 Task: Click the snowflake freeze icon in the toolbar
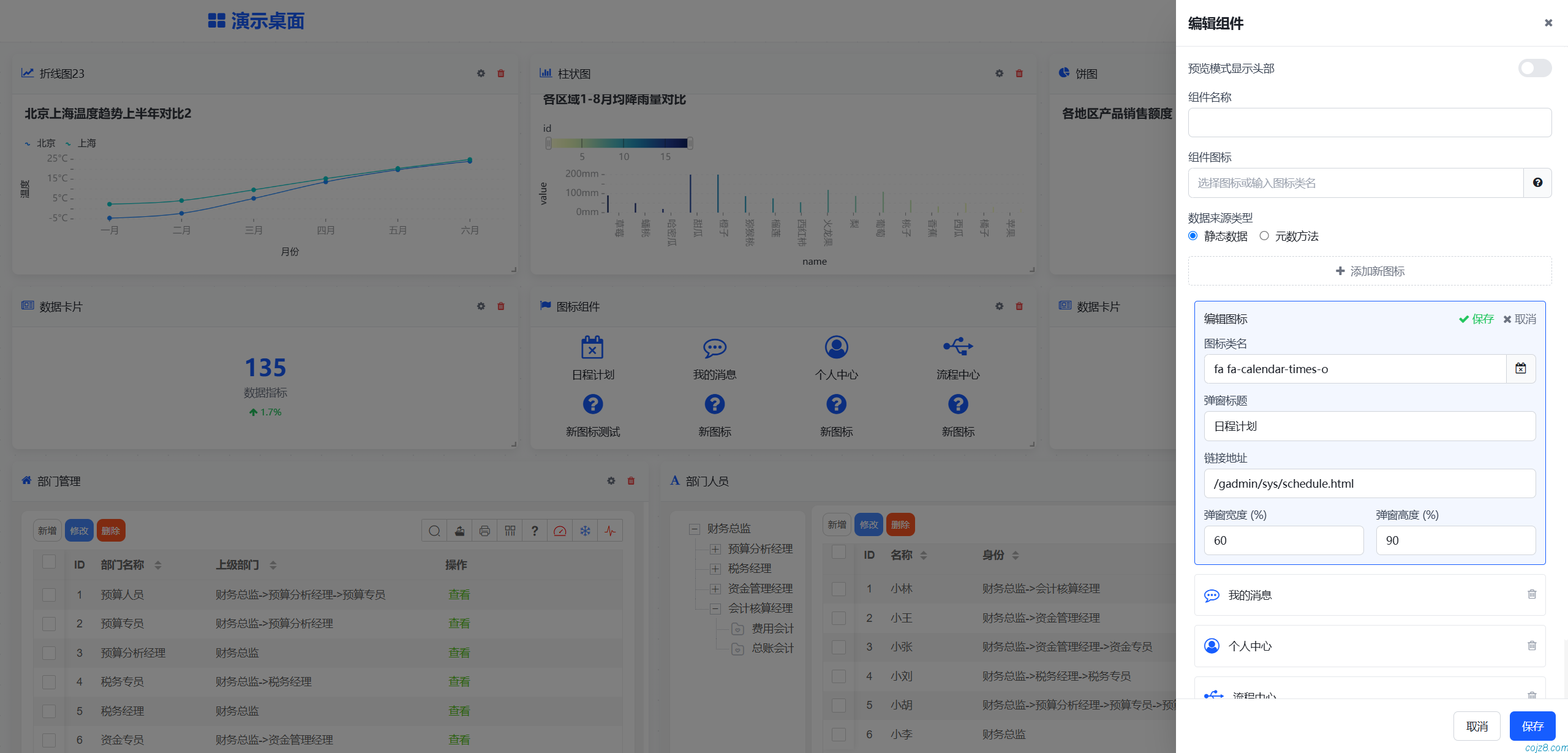pyautogui.click(x=585, y=531)
